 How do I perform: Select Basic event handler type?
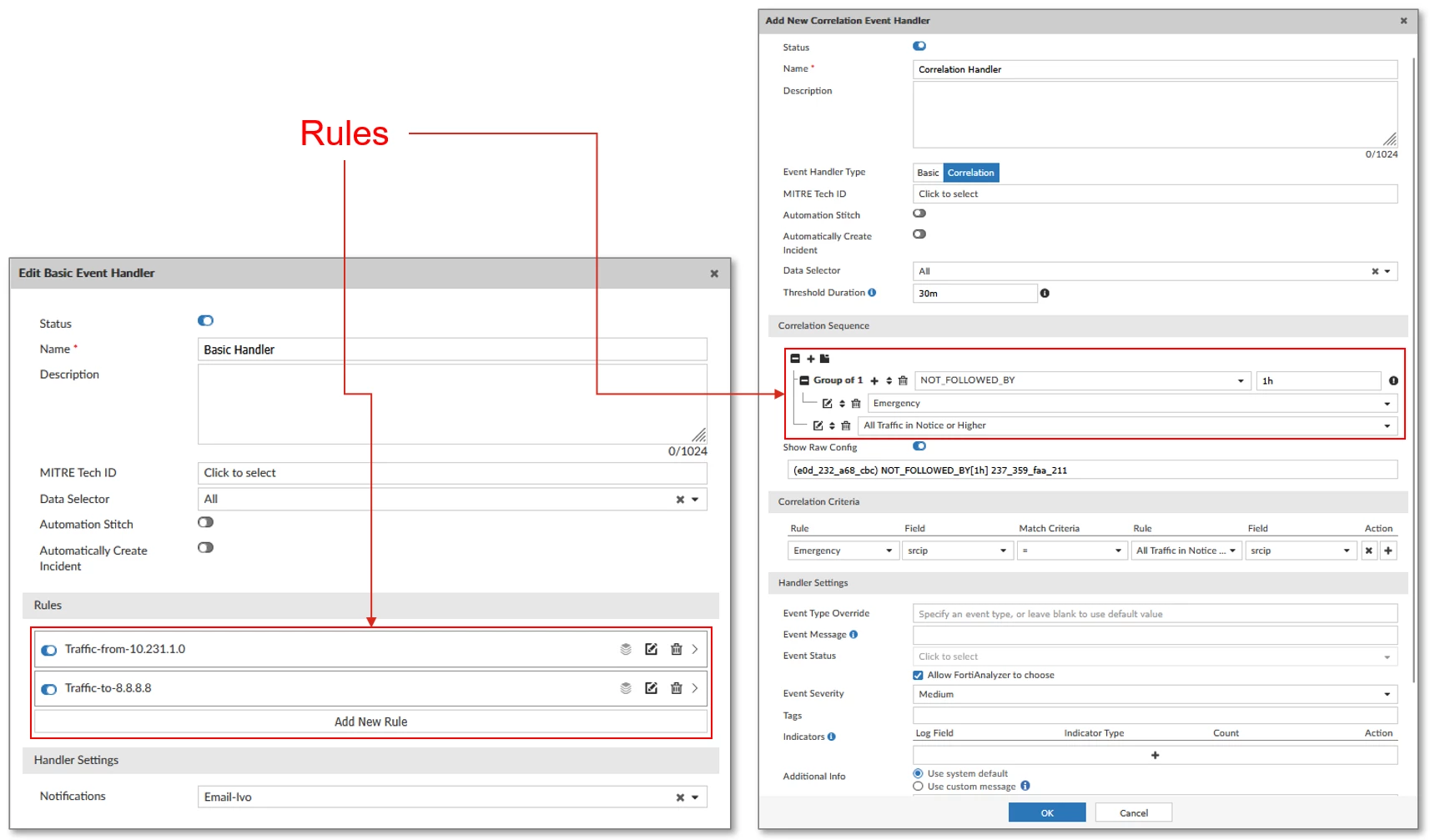click(x=928, y=173)
